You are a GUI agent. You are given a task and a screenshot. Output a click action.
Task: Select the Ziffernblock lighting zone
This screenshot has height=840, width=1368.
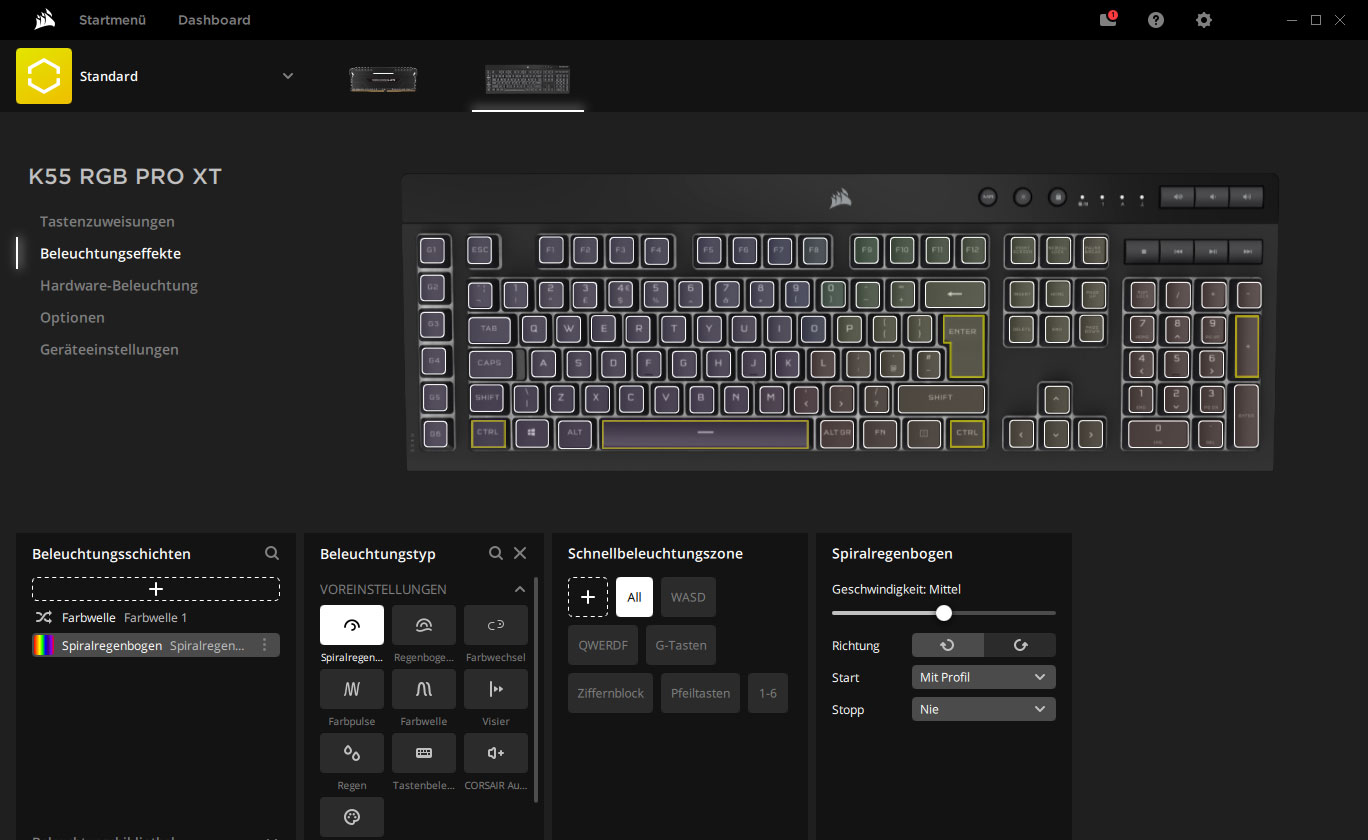[610, 693]
